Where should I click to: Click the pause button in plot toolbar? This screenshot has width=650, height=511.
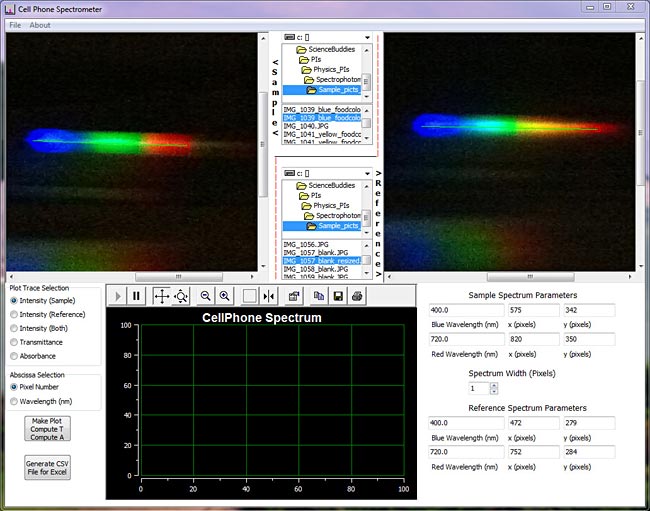point(137,296)
